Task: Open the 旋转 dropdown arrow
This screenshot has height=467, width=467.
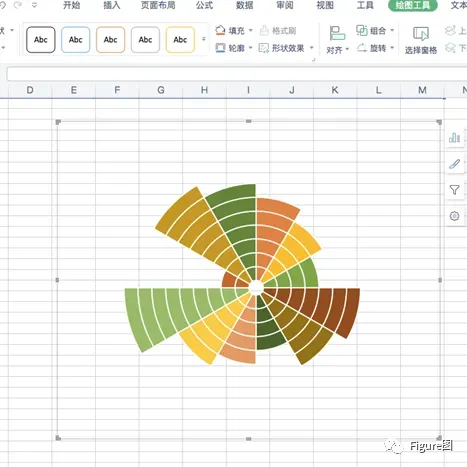Action: [x=392, y=48]
